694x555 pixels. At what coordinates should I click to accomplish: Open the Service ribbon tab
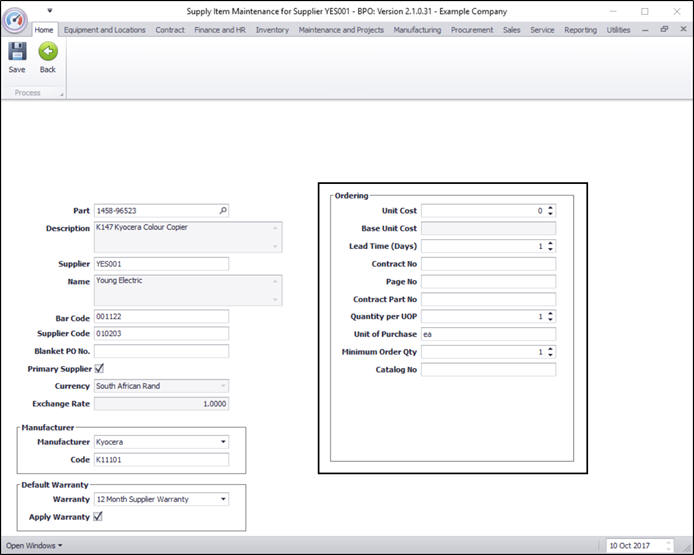point(542,30)
